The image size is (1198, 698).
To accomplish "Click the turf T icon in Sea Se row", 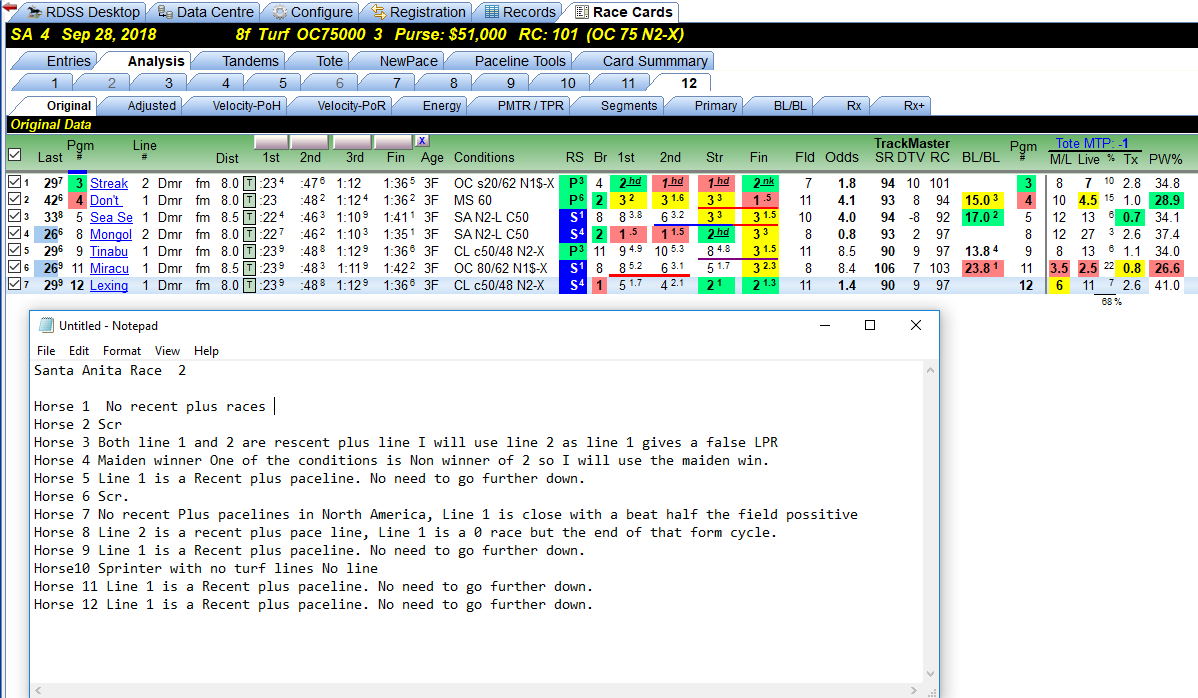I will [249, 218].
